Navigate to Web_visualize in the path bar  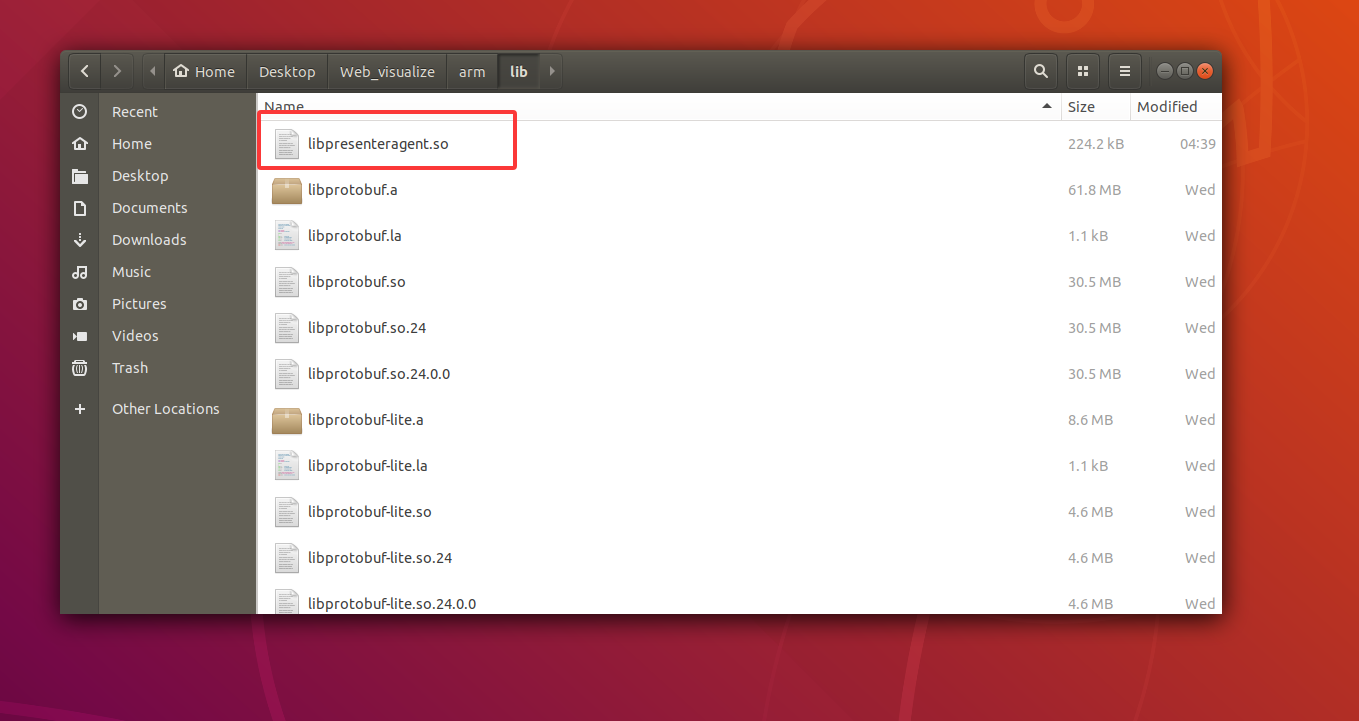coord(387,71)
